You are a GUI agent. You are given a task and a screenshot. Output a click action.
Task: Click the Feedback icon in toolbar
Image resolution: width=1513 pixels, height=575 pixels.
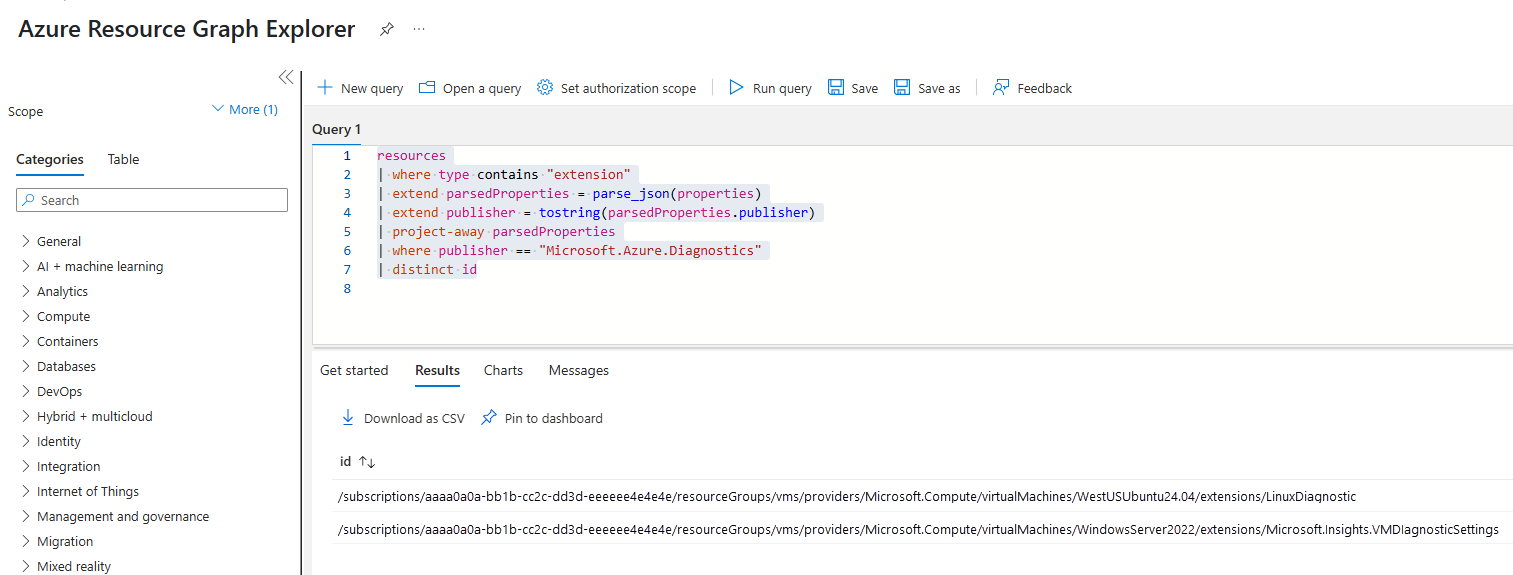(1001, 88)
